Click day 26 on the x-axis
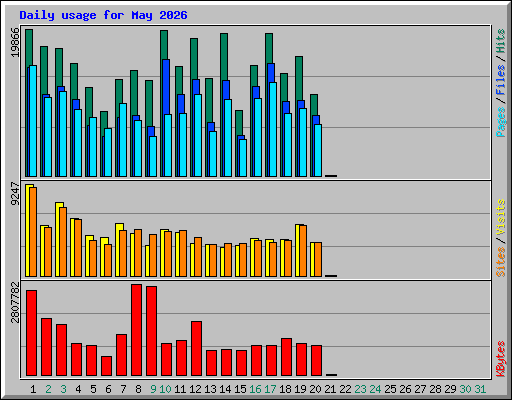 click(405, 389)
